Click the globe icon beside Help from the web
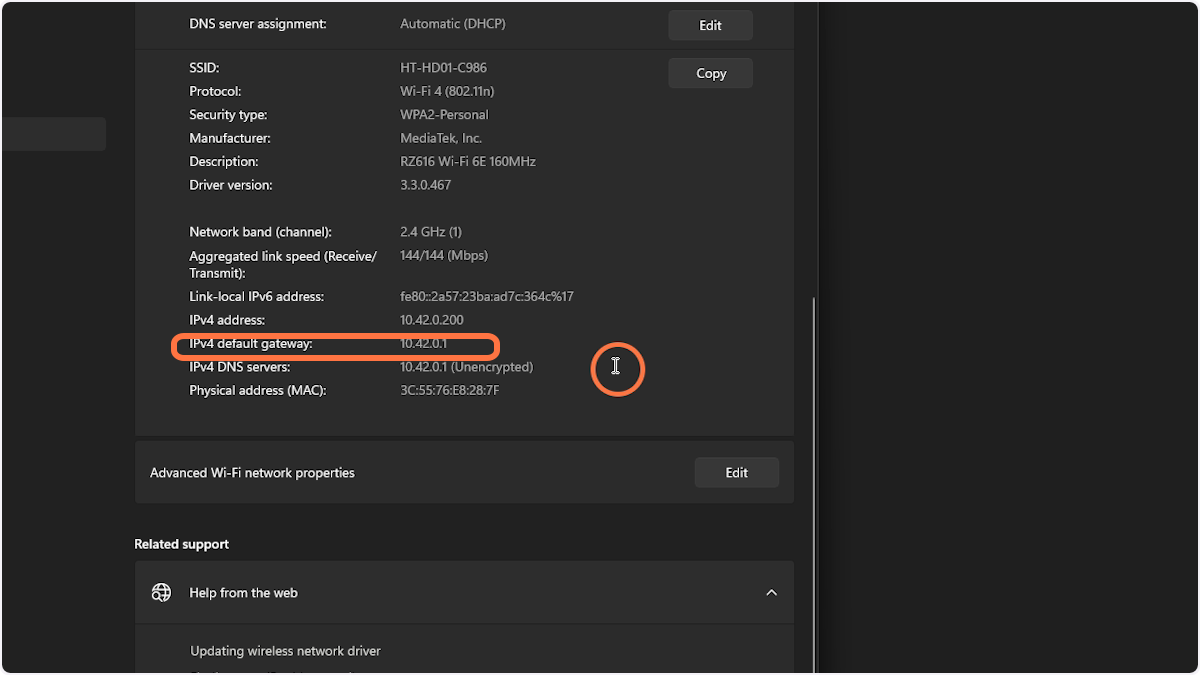Screen dimensions: 1200x675 (161, 592)
